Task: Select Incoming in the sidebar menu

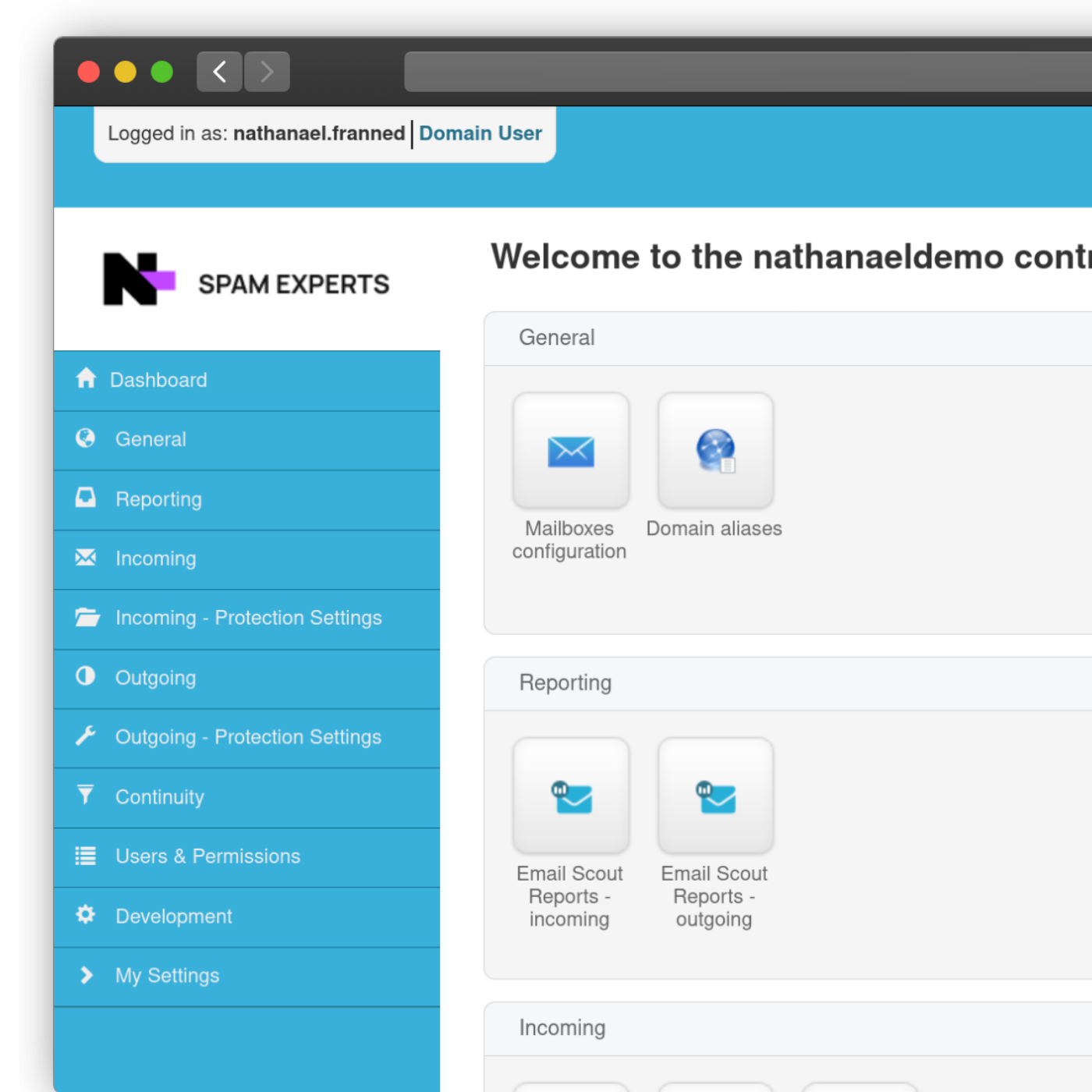Action: (155, 558)
